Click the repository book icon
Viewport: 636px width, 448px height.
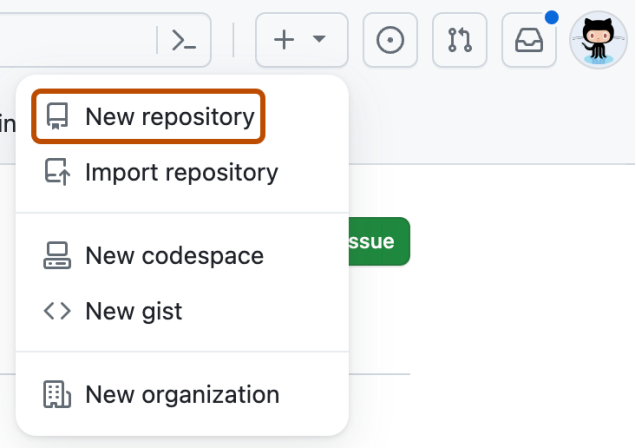coord(58,117)
